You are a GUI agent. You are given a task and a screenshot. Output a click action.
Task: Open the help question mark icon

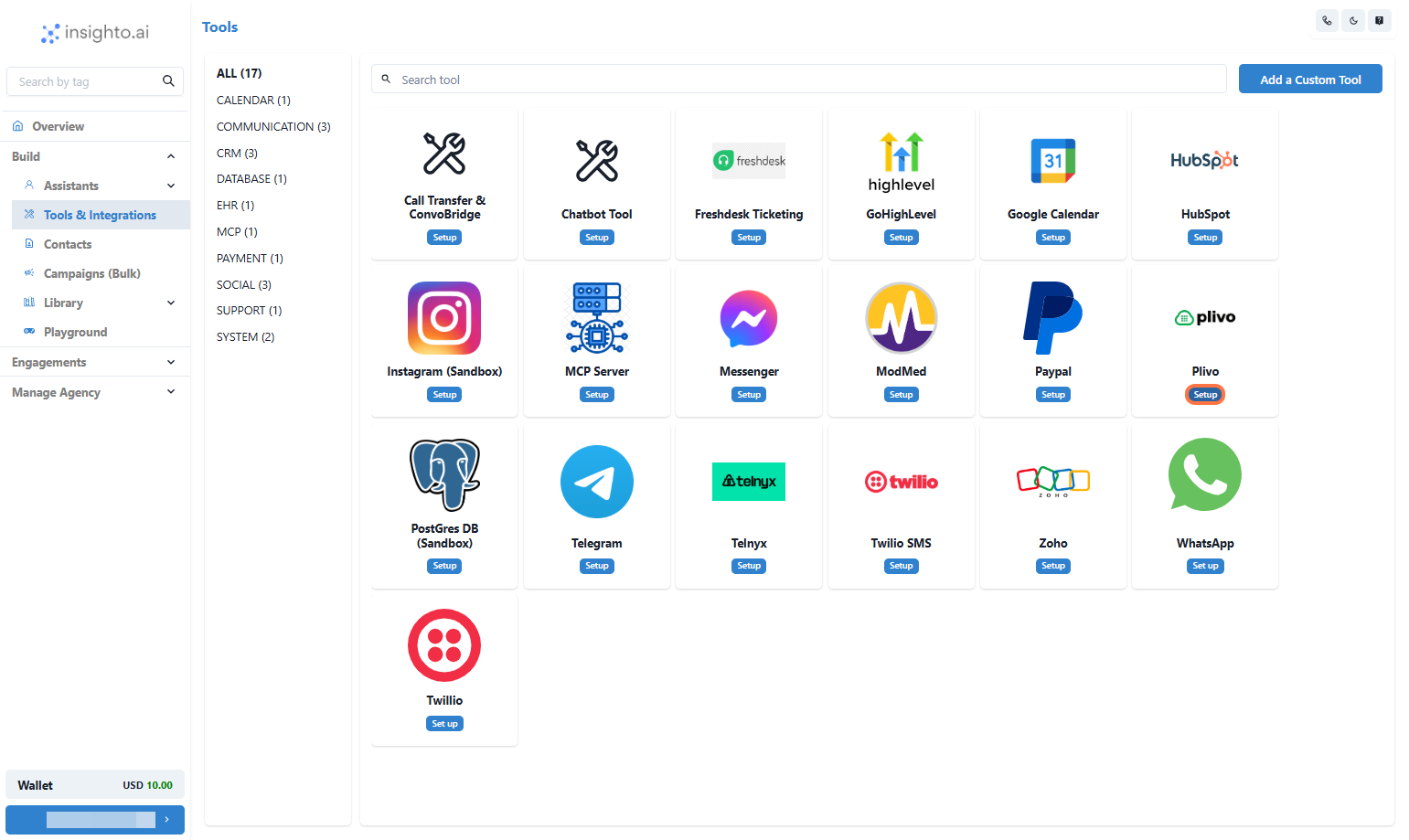tap(1380, 20)
